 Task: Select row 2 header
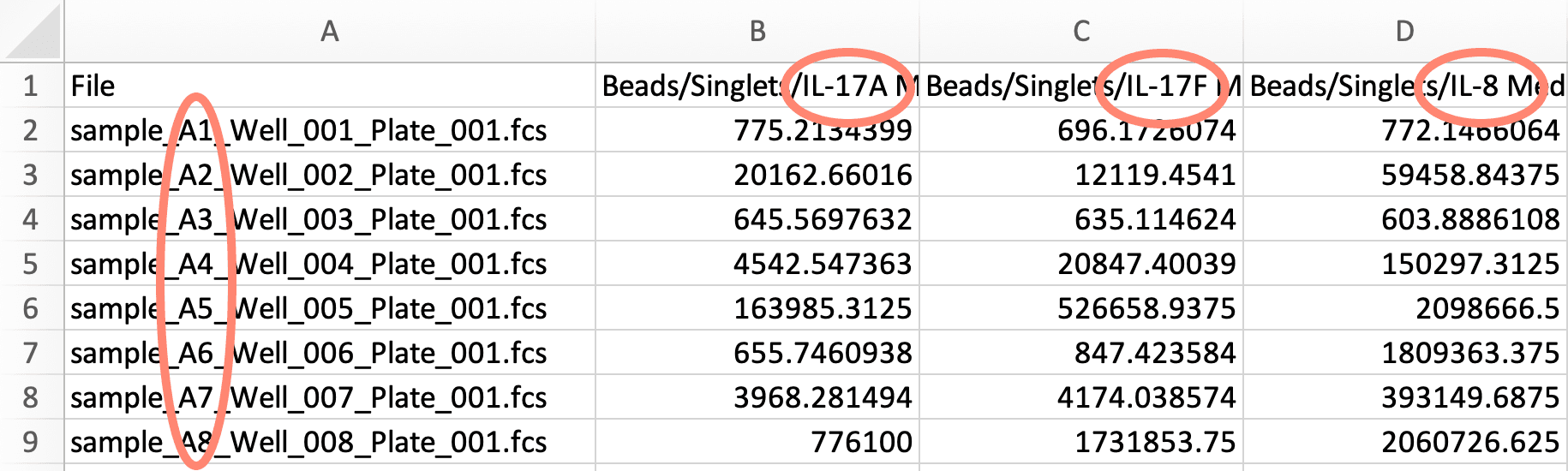[31, 130]
